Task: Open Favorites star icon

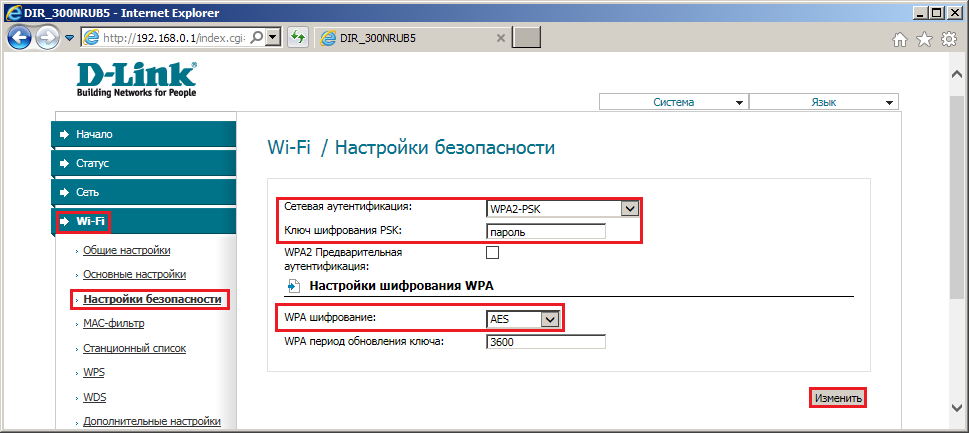Action: coord(924,40)
